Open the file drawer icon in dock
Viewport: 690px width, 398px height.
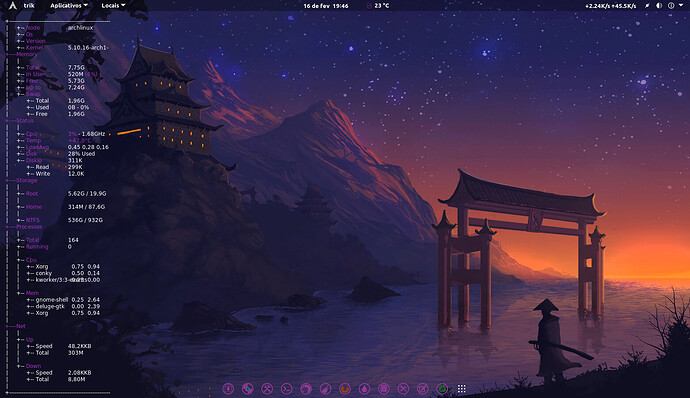point(384,388)
